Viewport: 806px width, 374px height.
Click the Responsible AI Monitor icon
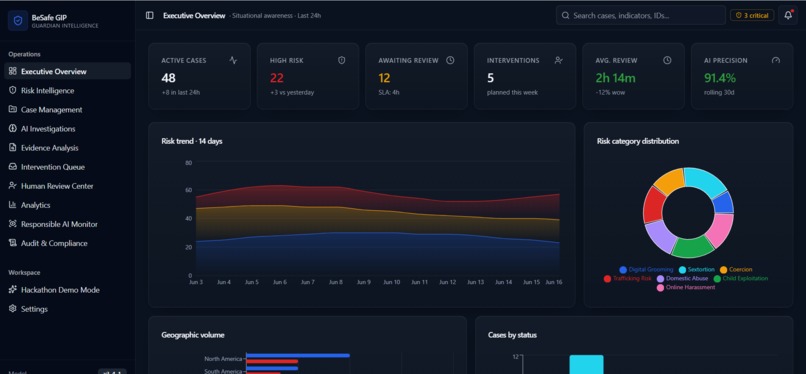13,224
